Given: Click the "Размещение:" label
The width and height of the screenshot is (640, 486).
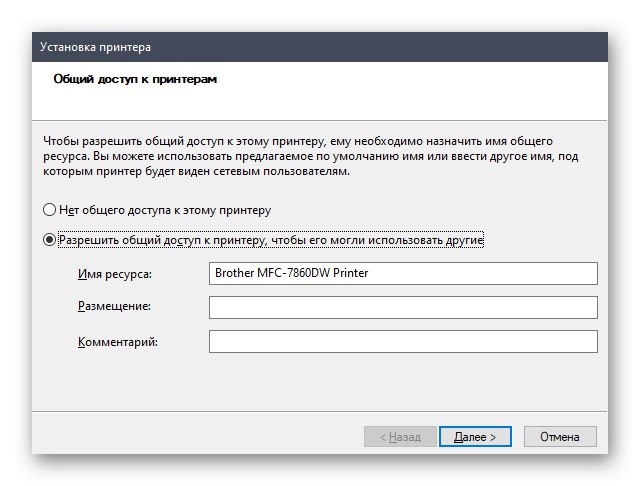Looking at the screenshot, I should [113, 307].
